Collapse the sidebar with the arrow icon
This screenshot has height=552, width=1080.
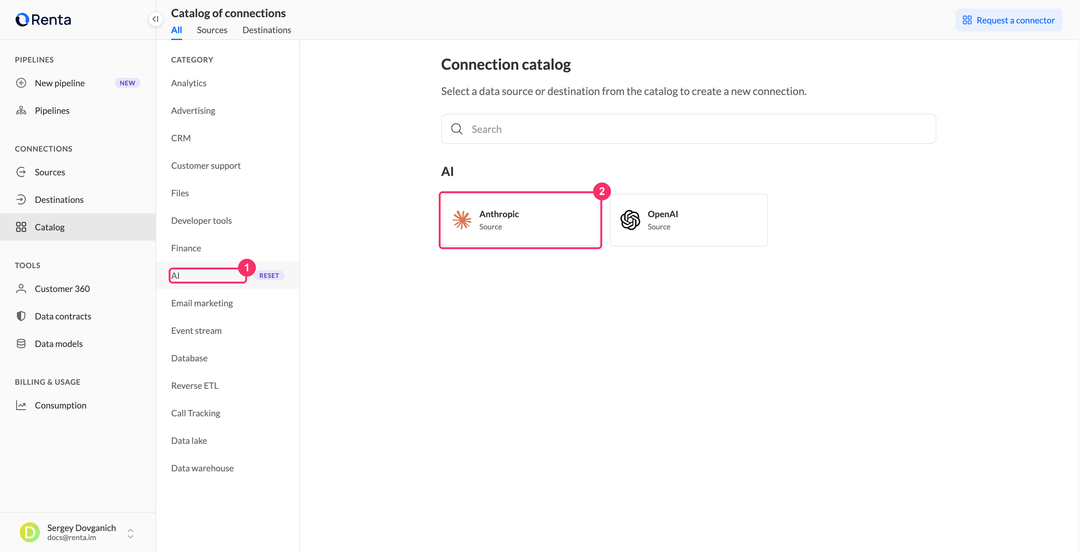pyautogui.click(x=156, y=19)
